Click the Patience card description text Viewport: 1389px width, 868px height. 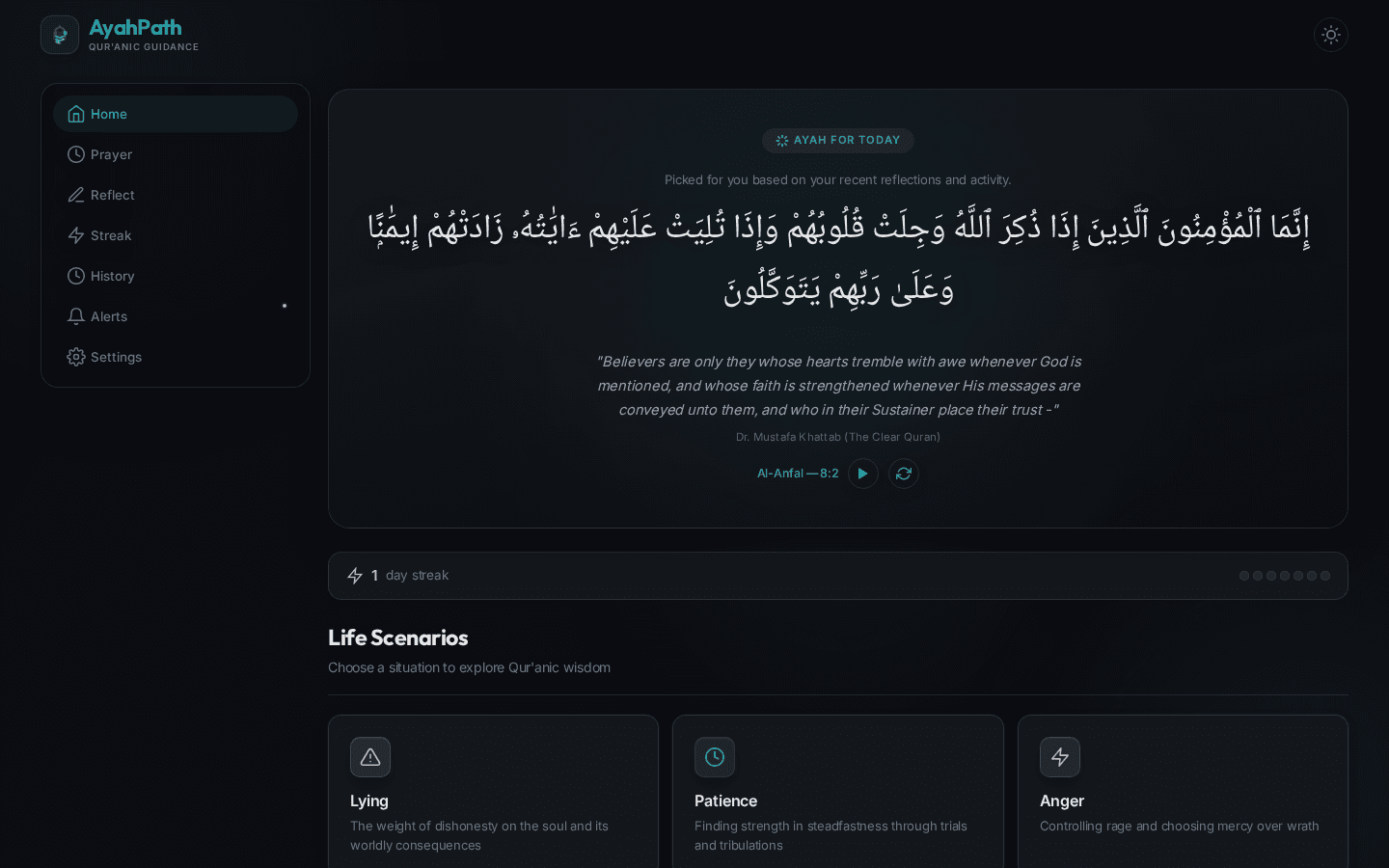831,836
